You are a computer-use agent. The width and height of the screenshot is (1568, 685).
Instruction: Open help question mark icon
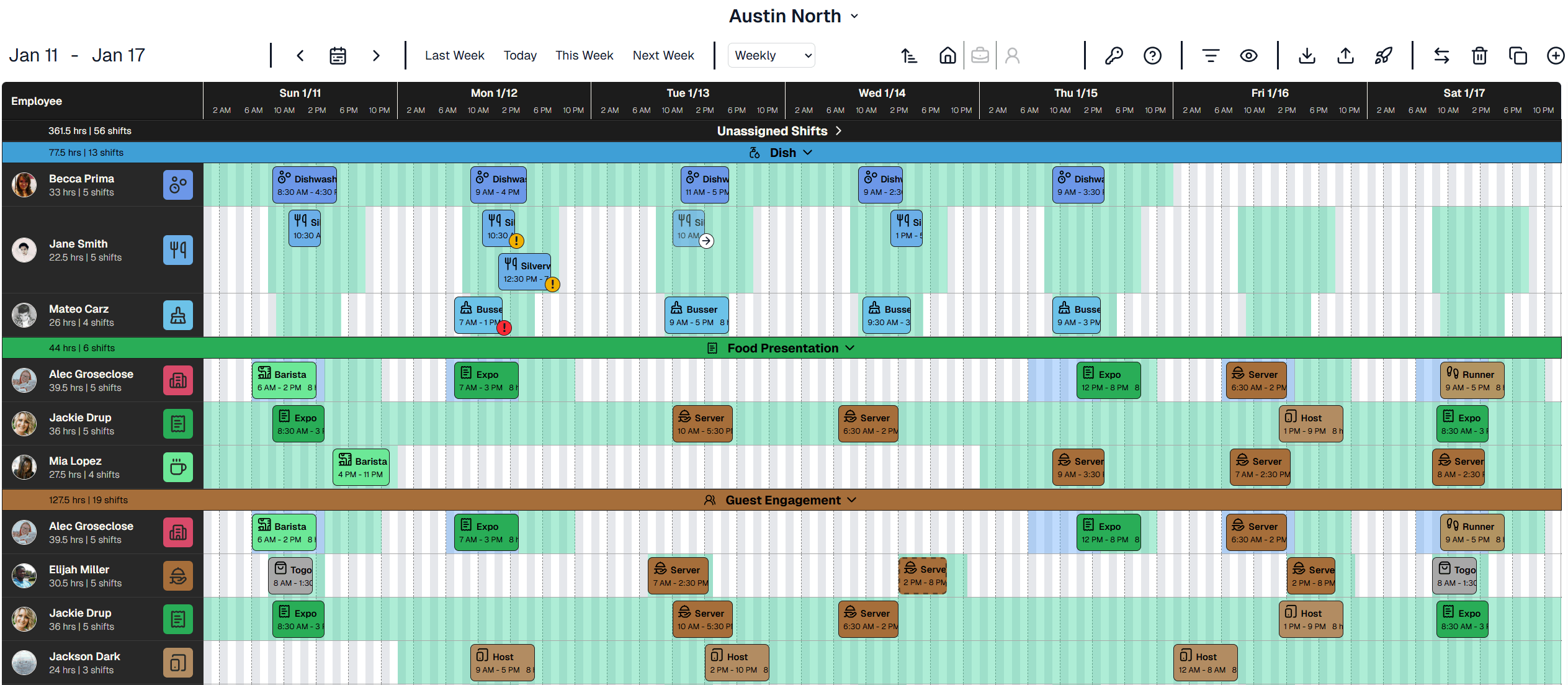[x=1152, y=56]
